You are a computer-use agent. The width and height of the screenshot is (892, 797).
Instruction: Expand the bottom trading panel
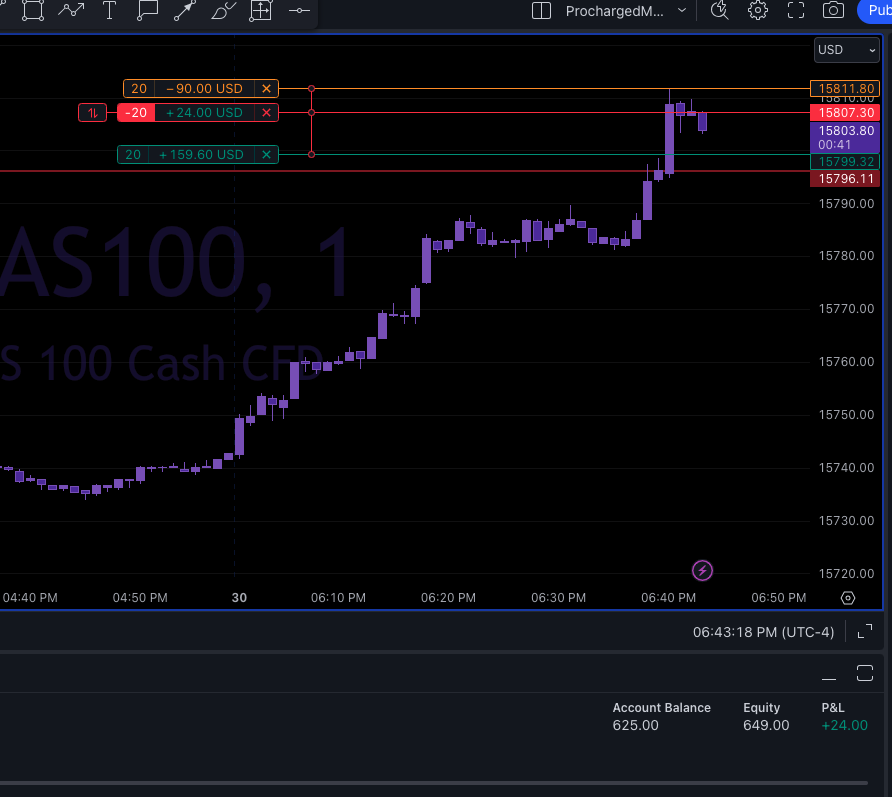(x=865, y=673)
